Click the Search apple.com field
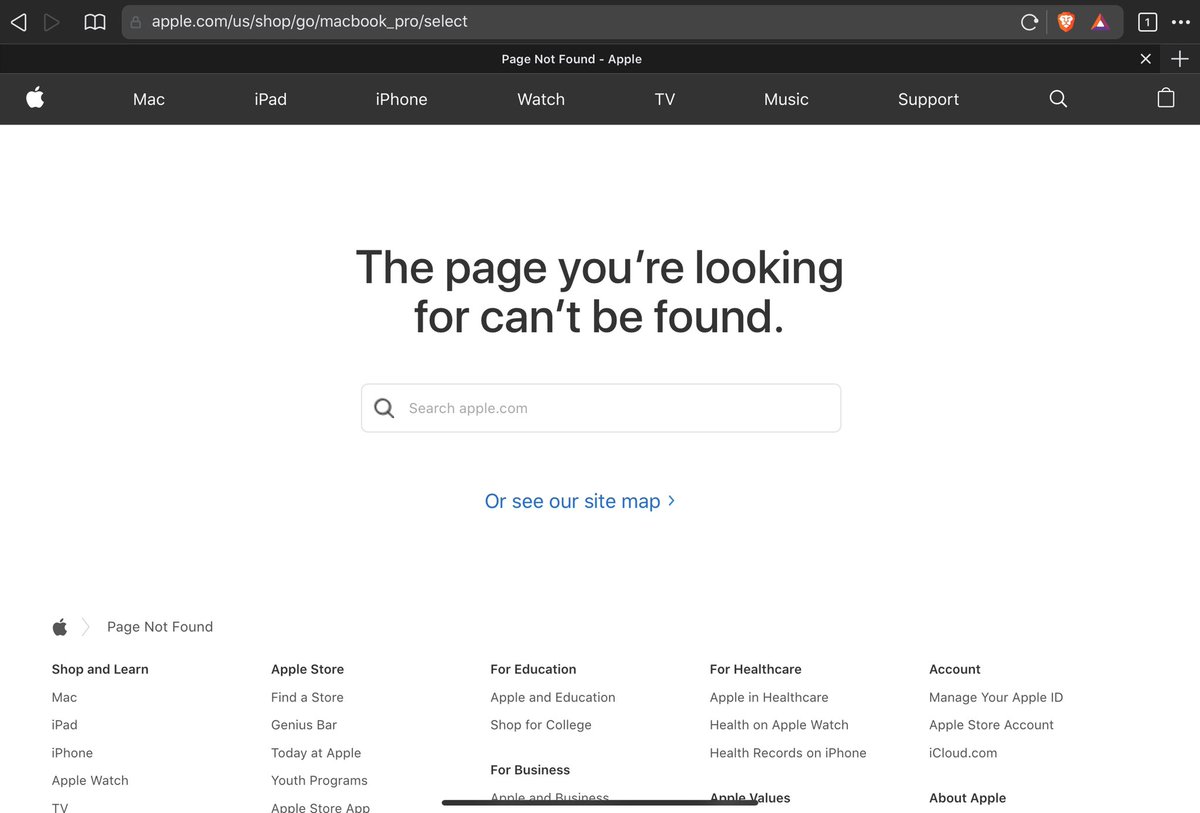This screenshot has width=1200, height=813. tap(601, 408)
